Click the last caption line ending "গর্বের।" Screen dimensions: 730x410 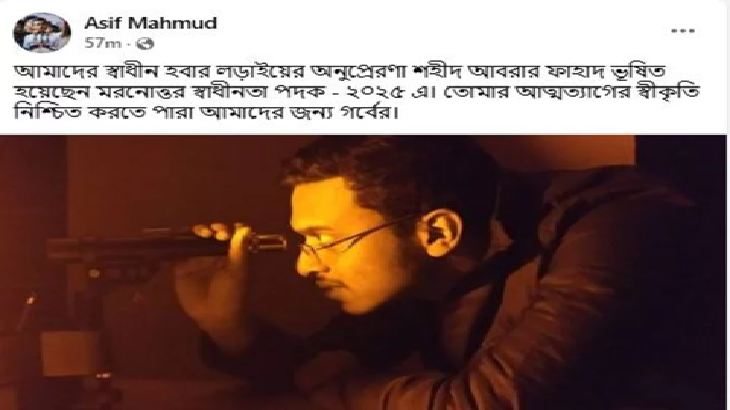coord(206,113)
